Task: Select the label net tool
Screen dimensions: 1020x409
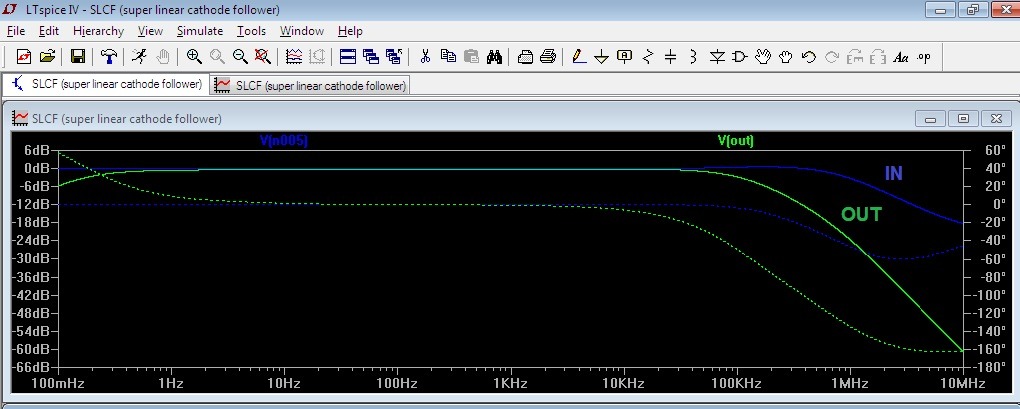Action: pos(624,57)
